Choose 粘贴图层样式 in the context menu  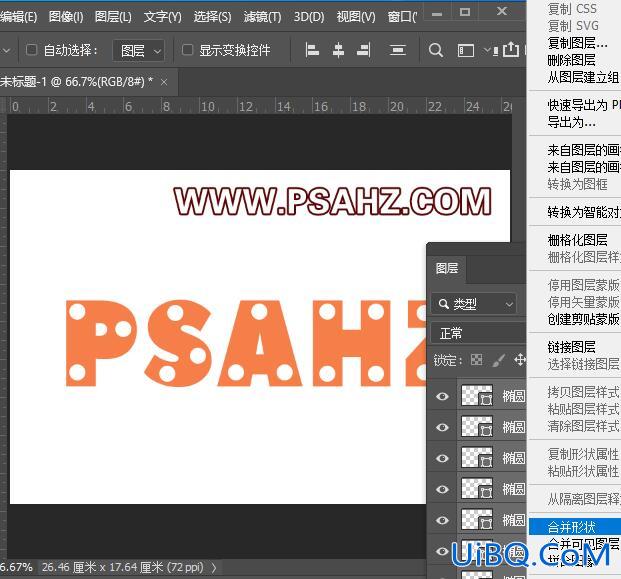click(583, 409)
